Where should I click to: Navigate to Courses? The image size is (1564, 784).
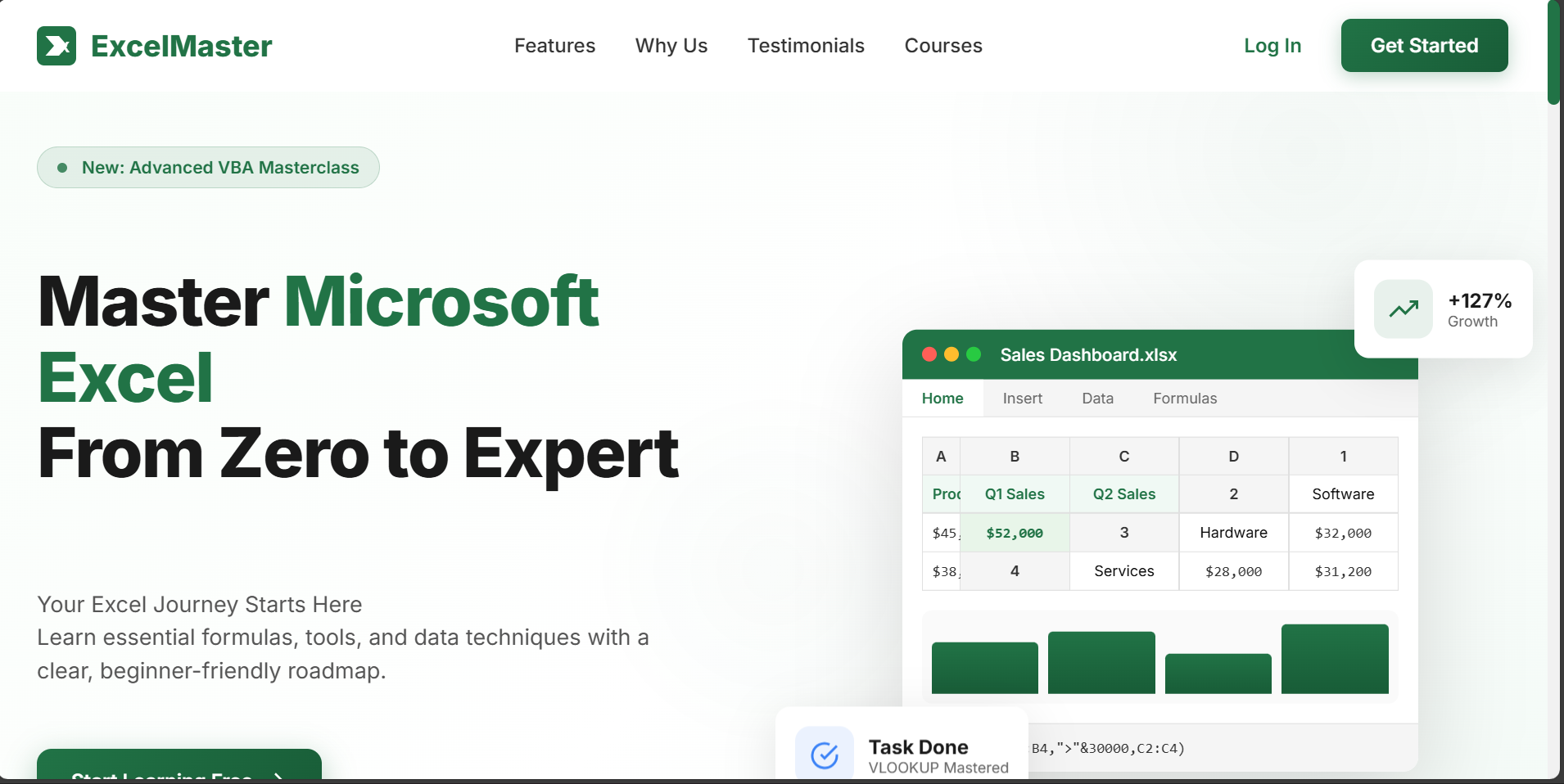point(942,46)
